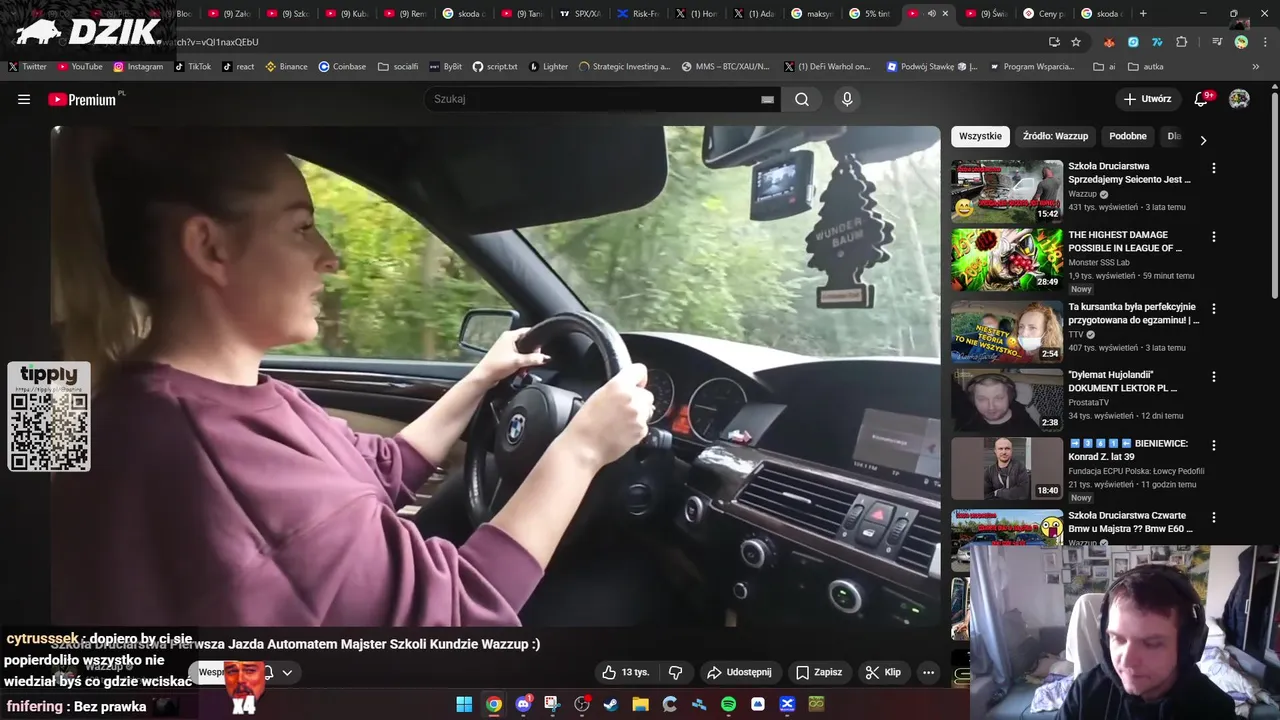Open the on-screen keyboard in the search box

tap(767, 99)
